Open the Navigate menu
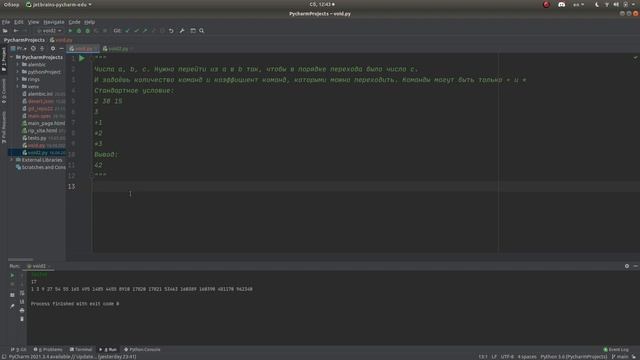 coord(53,22)
